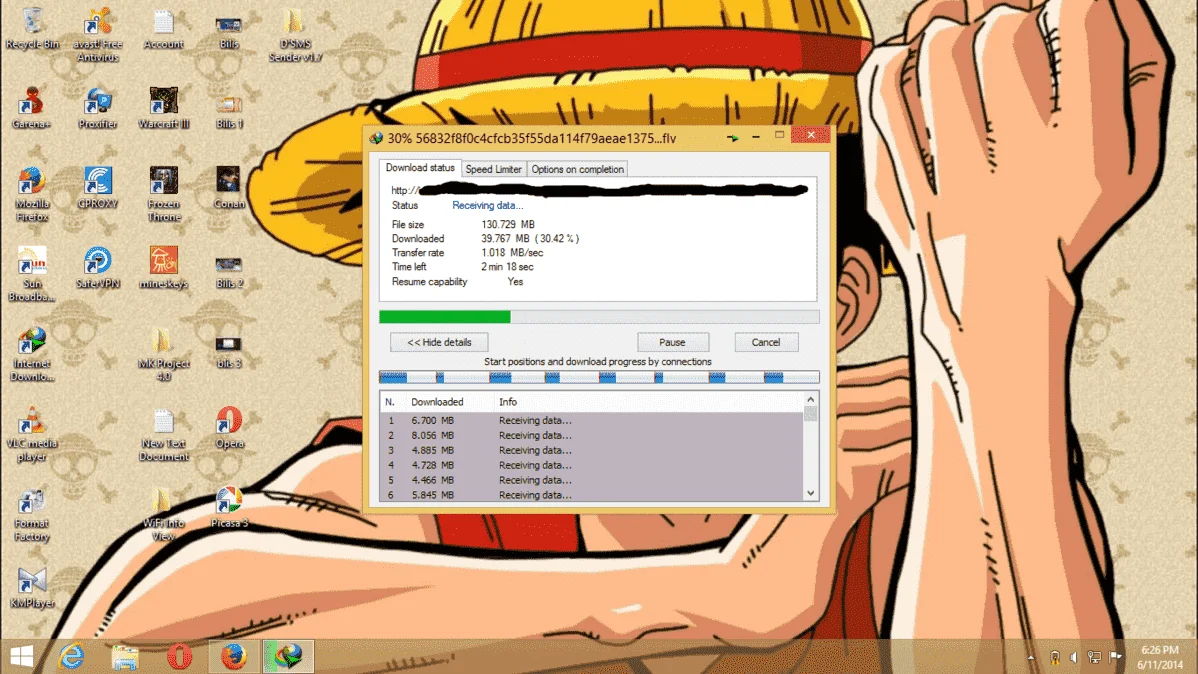Click the connections progress segments bar

tap(599, 377)
